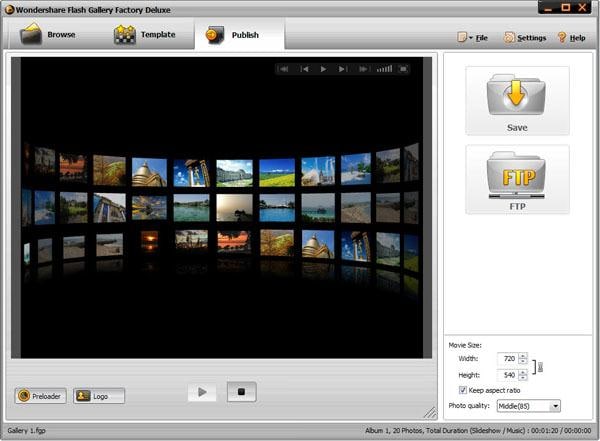The height and width of the screenshot is (441, 600).
Task: Select hazy sunset thumbnail in middle row
Action: pyautogui.click(x=234, y=207)
